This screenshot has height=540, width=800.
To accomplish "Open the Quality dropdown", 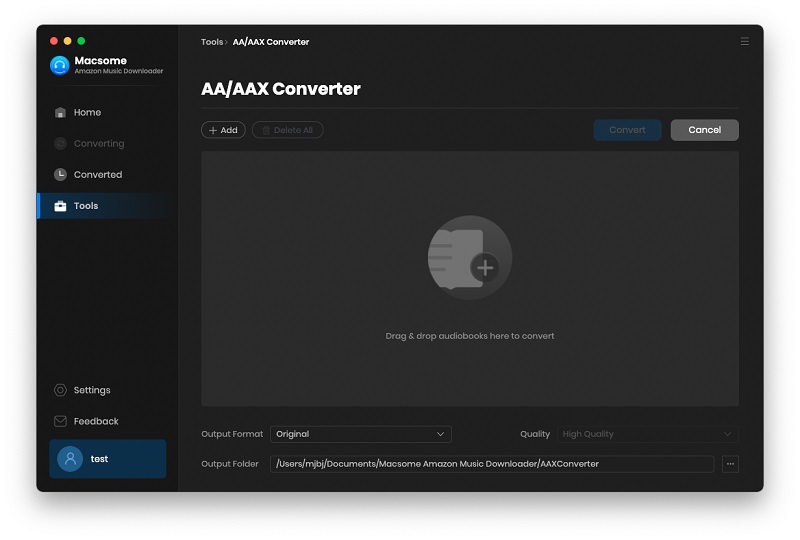I will click(647, 434).
